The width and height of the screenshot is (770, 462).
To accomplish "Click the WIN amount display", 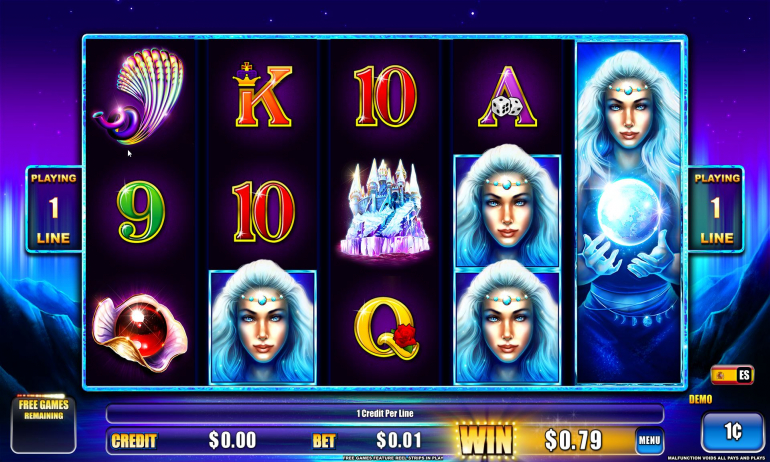I will 573,440.
